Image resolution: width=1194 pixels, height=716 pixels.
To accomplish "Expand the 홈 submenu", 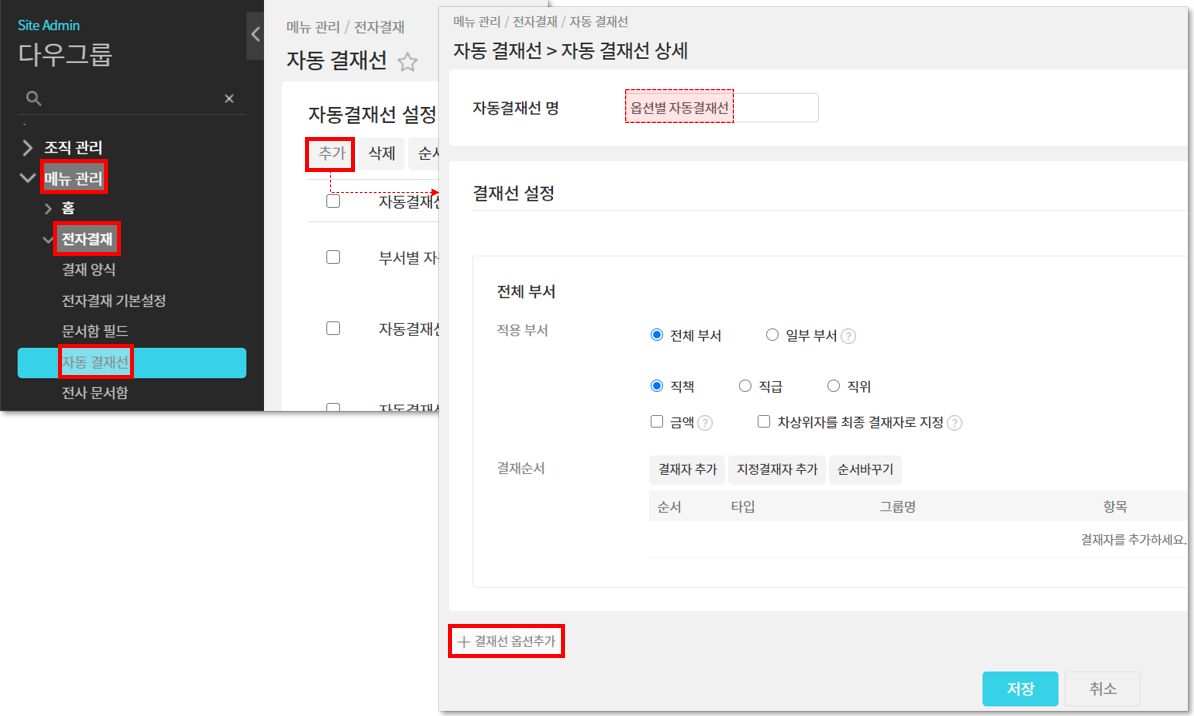I will tap(47, 208).
